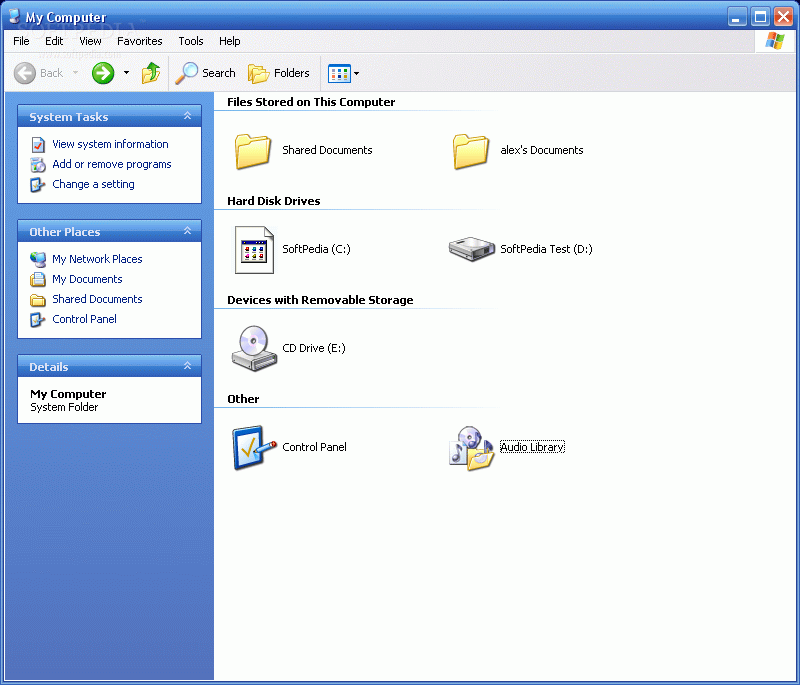The width and height of the screenshot is (800, 685).
Task: Click View system information link
Action: tap(110, 144)
